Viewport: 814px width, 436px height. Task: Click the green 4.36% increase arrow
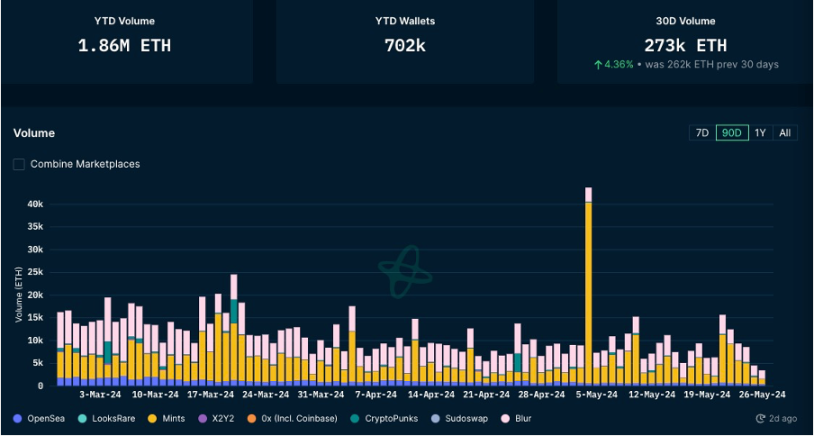[x=598, y=65]
